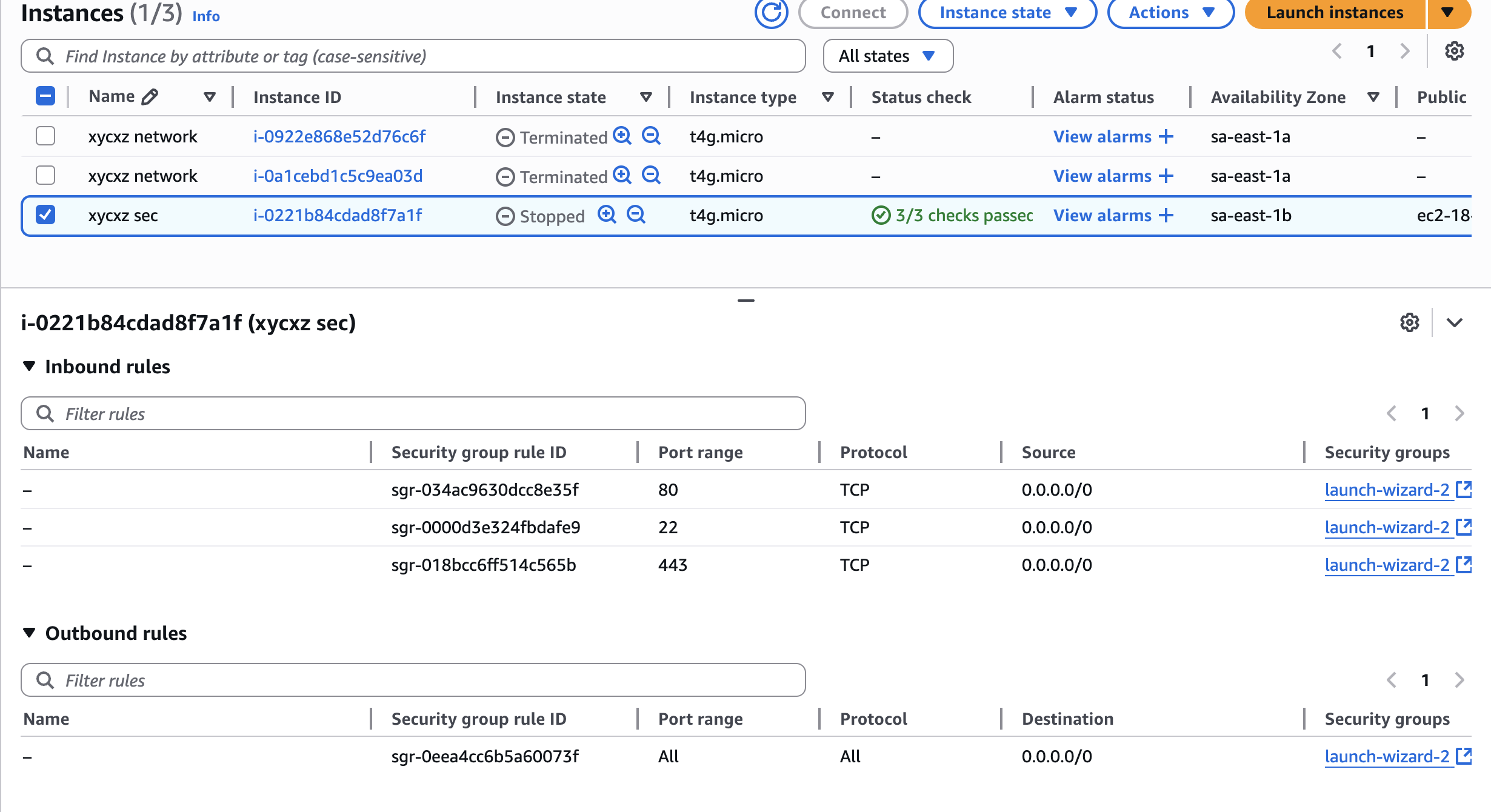Click the zoom-out magnifier beside first Terminated state
The width and height of the screenshot is (1491, 812).
point(651,136)
